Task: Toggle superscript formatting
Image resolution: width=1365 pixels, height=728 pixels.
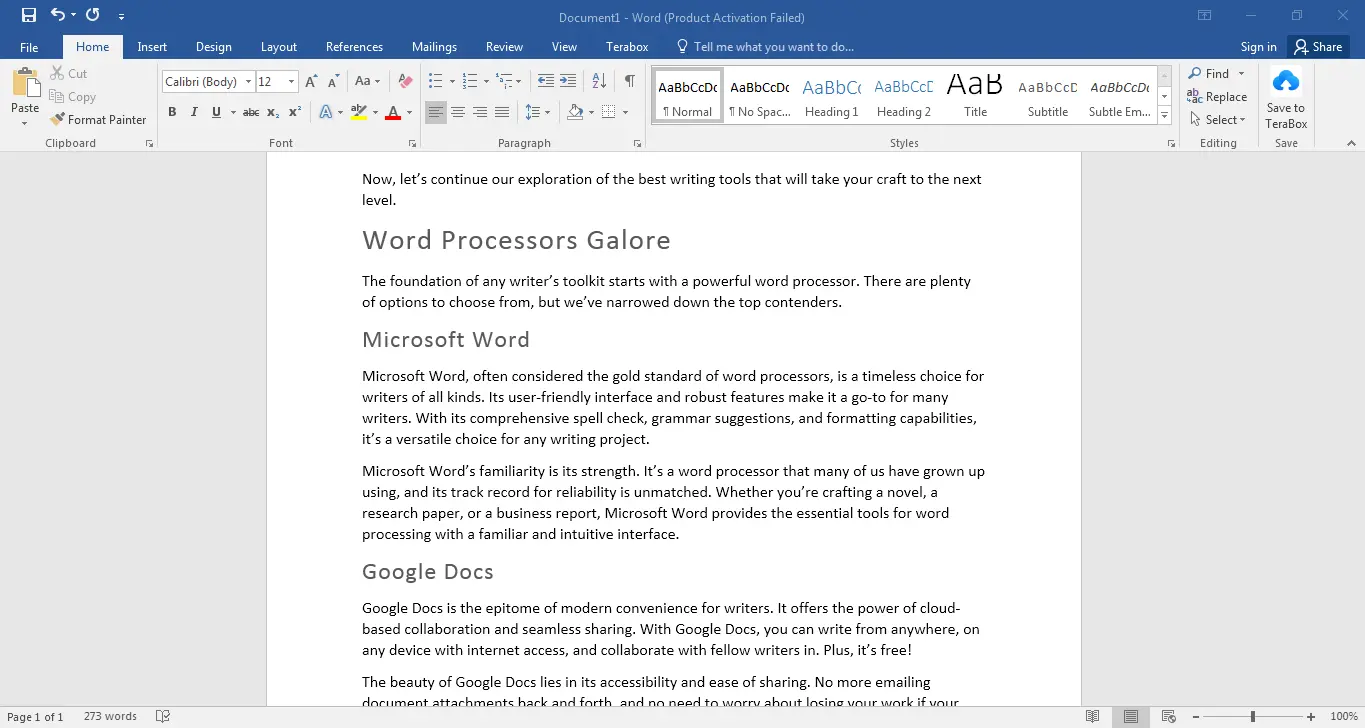Action: point(295,112)
